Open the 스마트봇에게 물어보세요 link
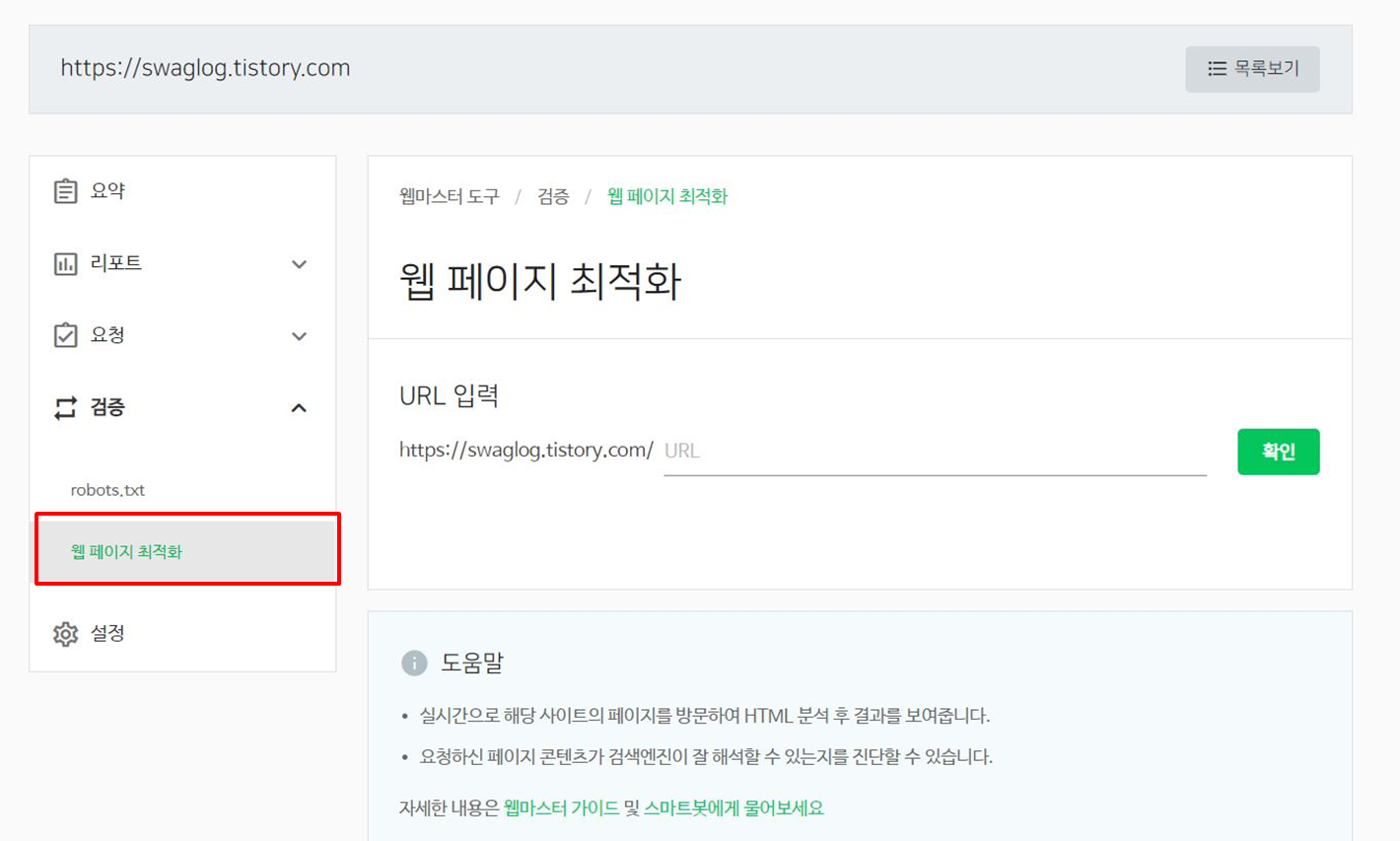Viewport: 1400px width, 841px height. [x=734, y=807]
